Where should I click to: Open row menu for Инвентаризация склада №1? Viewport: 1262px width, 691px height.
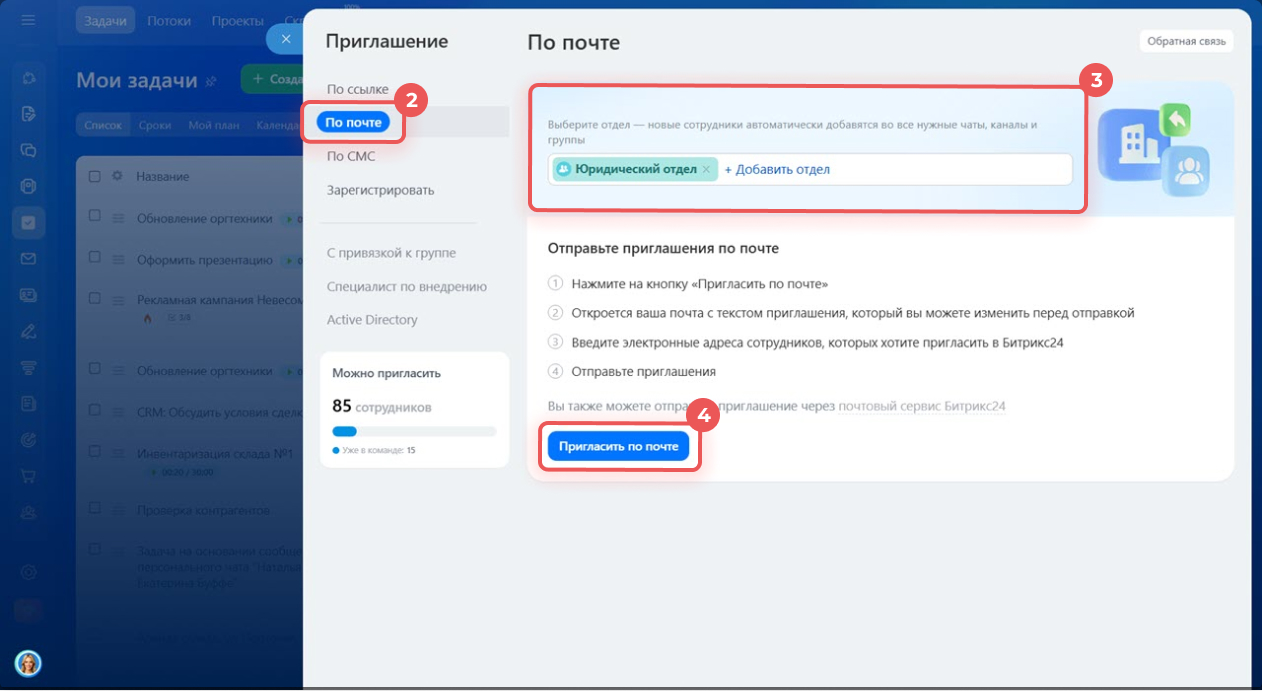point(117,454)
